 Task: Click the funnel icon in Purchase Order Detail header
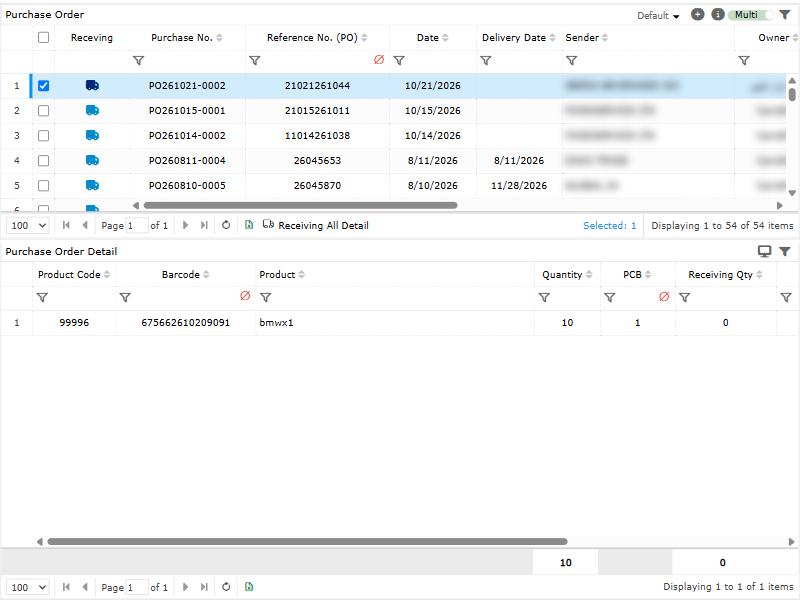[x=785, y=251]
